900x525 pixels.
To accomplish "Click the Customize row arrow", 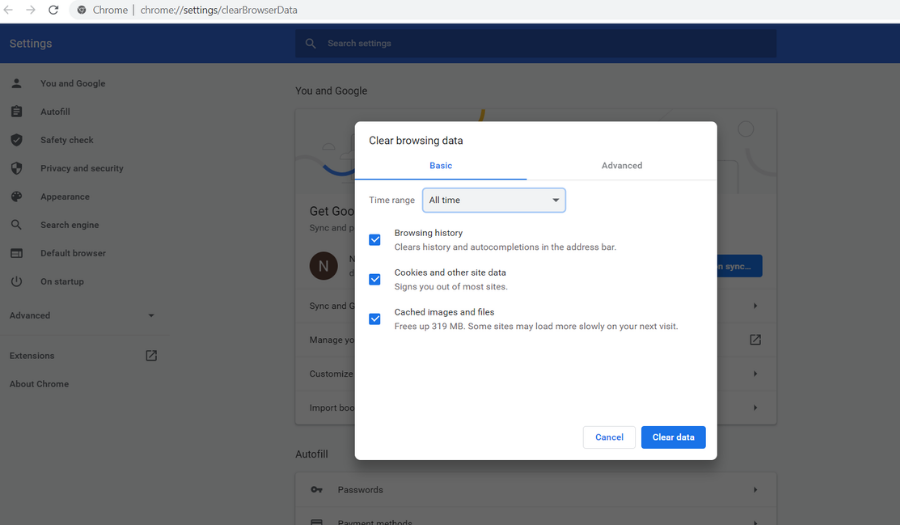I will (755, 374).
